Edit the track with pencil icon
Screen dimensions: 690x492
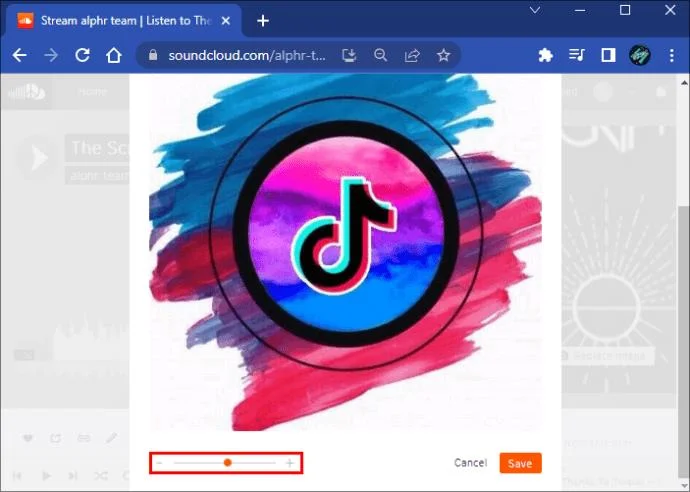pos(111,437)
